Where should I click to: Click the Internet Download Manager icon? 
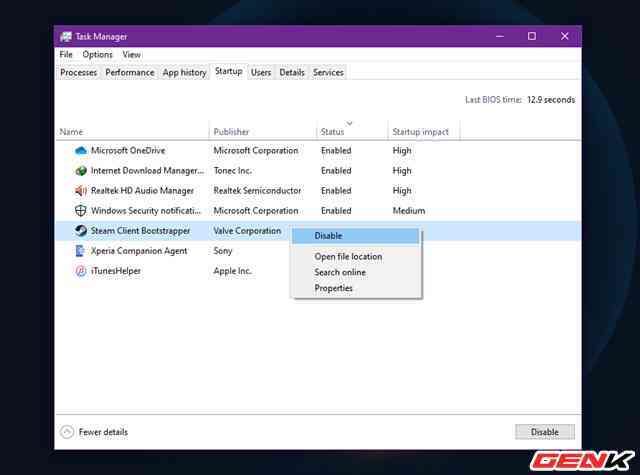pyautogui.click(x=81, y=171)
